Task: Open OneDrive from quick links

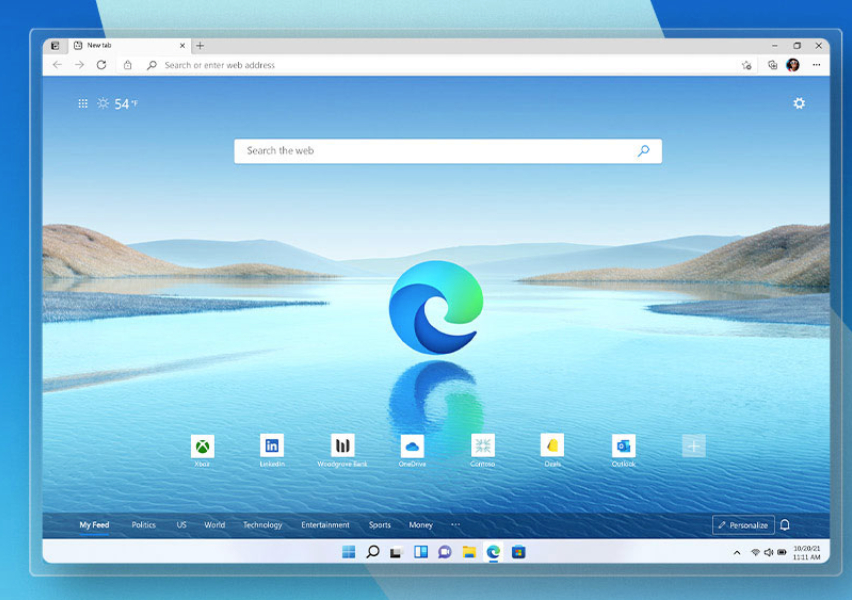Action: [x=413, y=448]
